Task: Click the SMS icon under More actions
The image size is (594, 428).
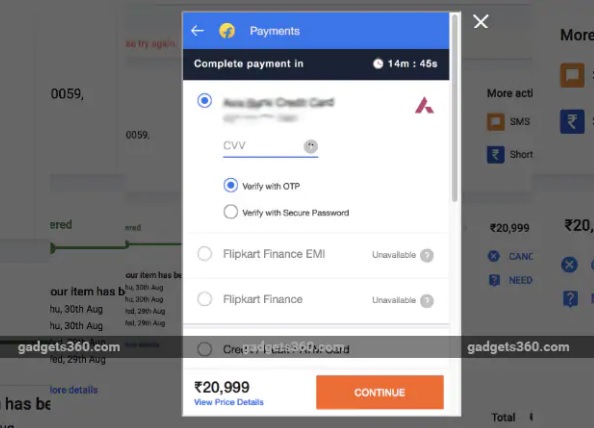Action: [496, 122]
